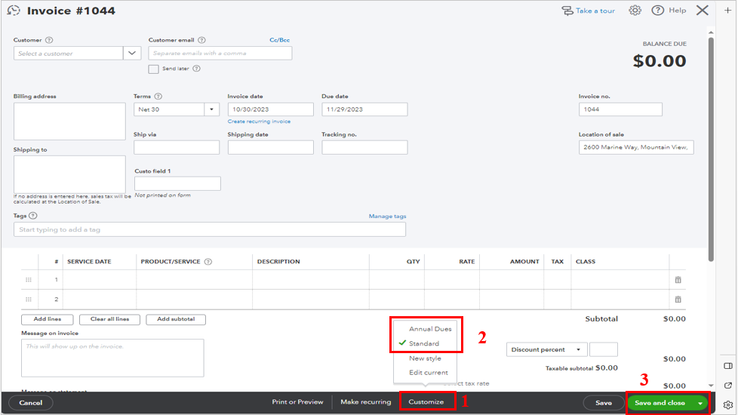Click the Shipping to text box
738x415 pixels.
[70, 174]
